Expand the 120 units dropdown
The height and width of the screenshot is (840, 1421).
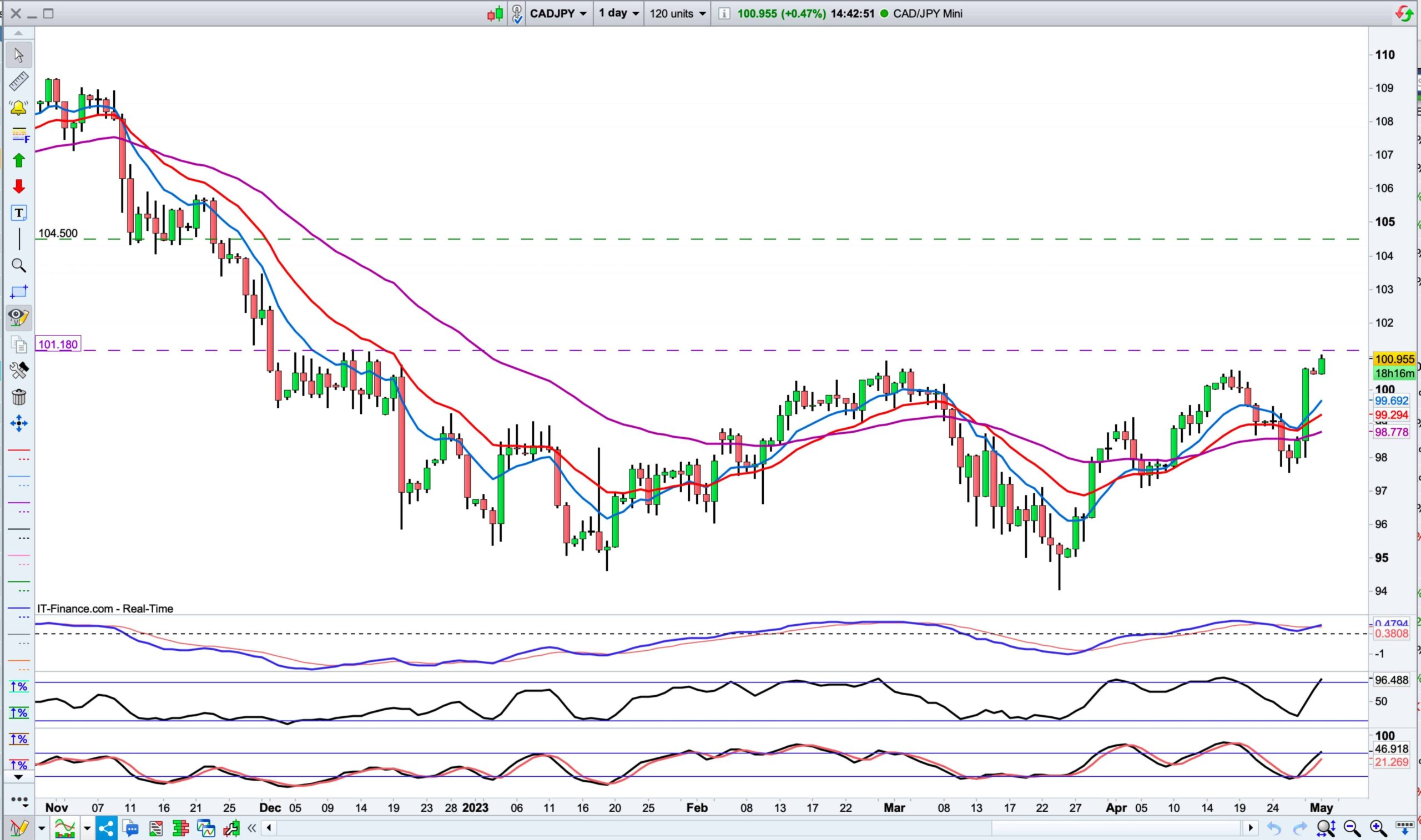coord(677,13)
